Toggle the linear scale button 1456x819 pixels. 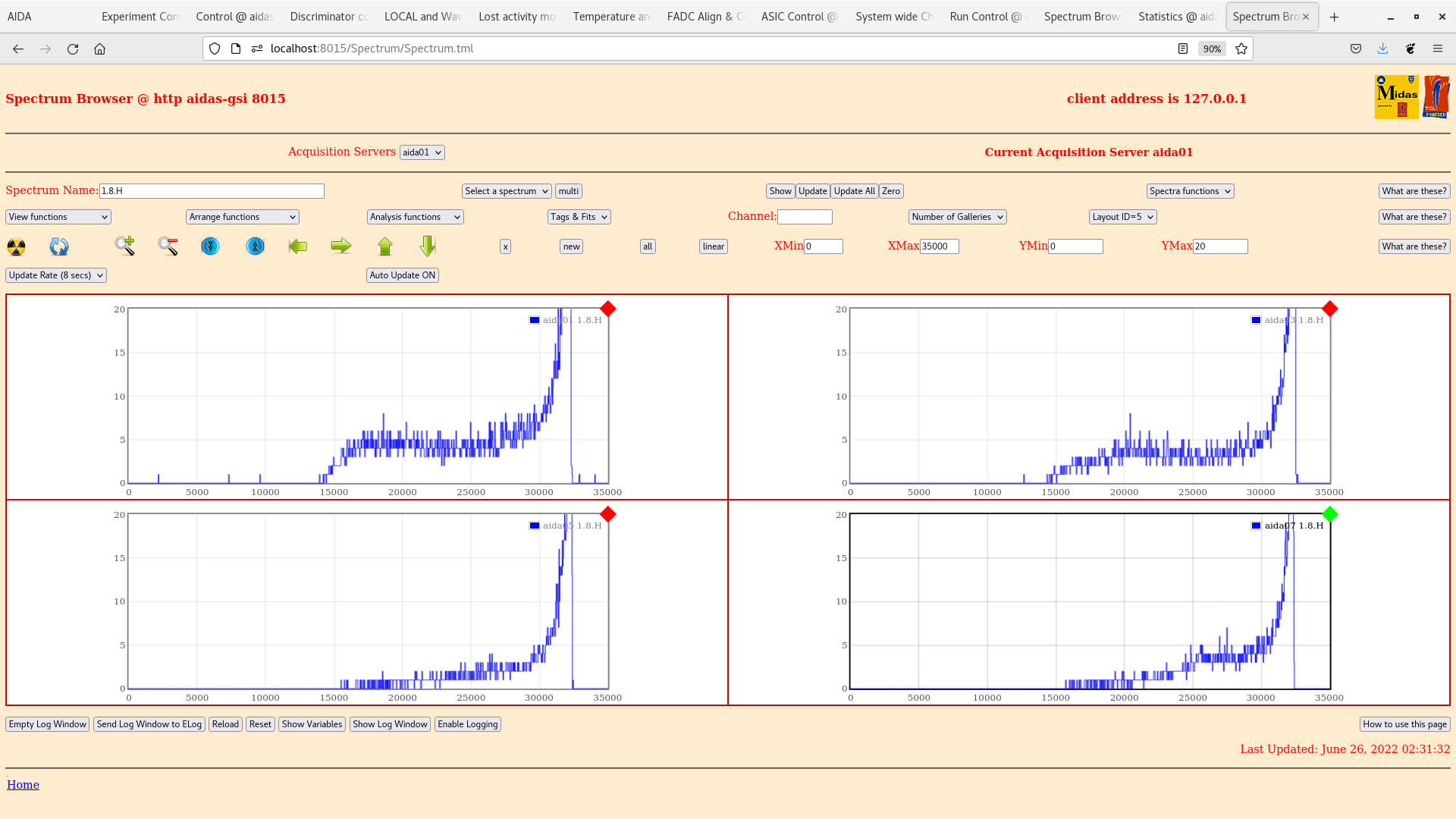(713, 246)
